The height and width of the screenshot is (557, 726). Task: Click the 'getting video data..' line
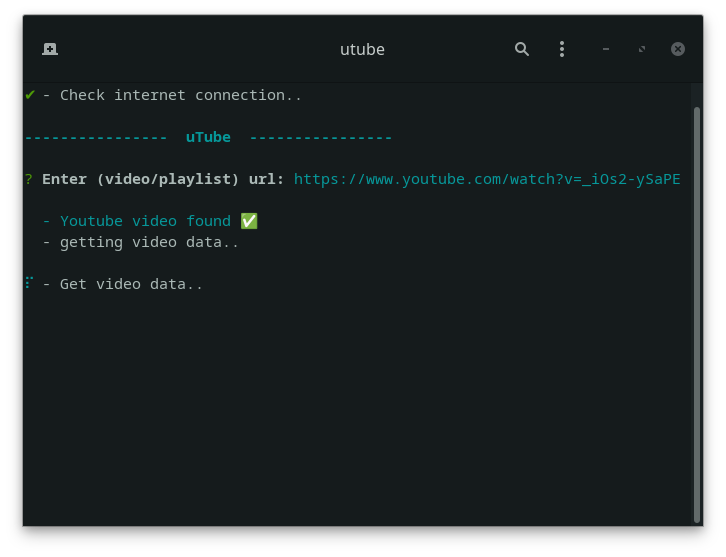[149, 243]
